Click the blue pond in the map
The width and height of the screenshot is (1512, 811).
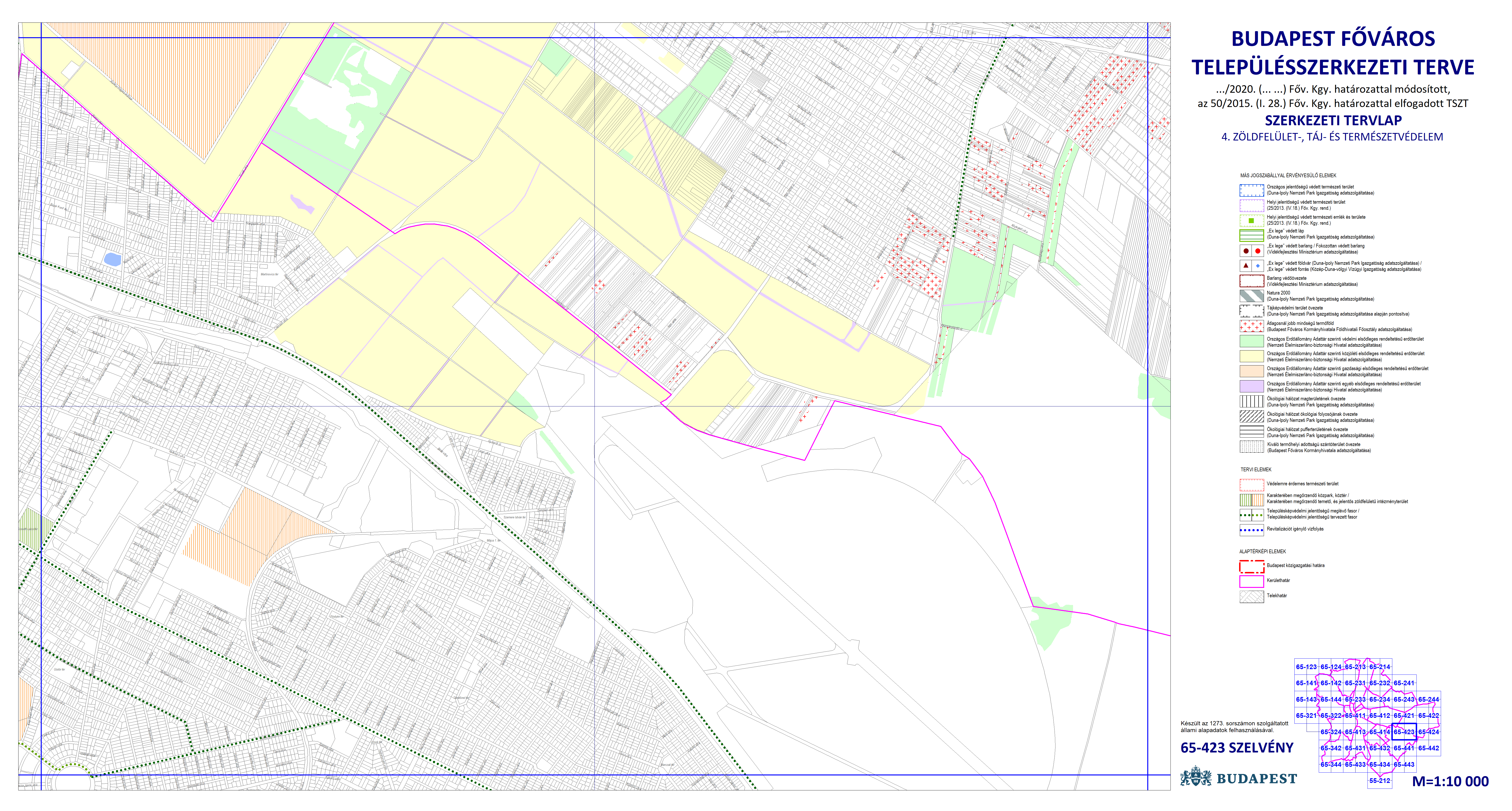pyautogui.click(x=112, y=259)
